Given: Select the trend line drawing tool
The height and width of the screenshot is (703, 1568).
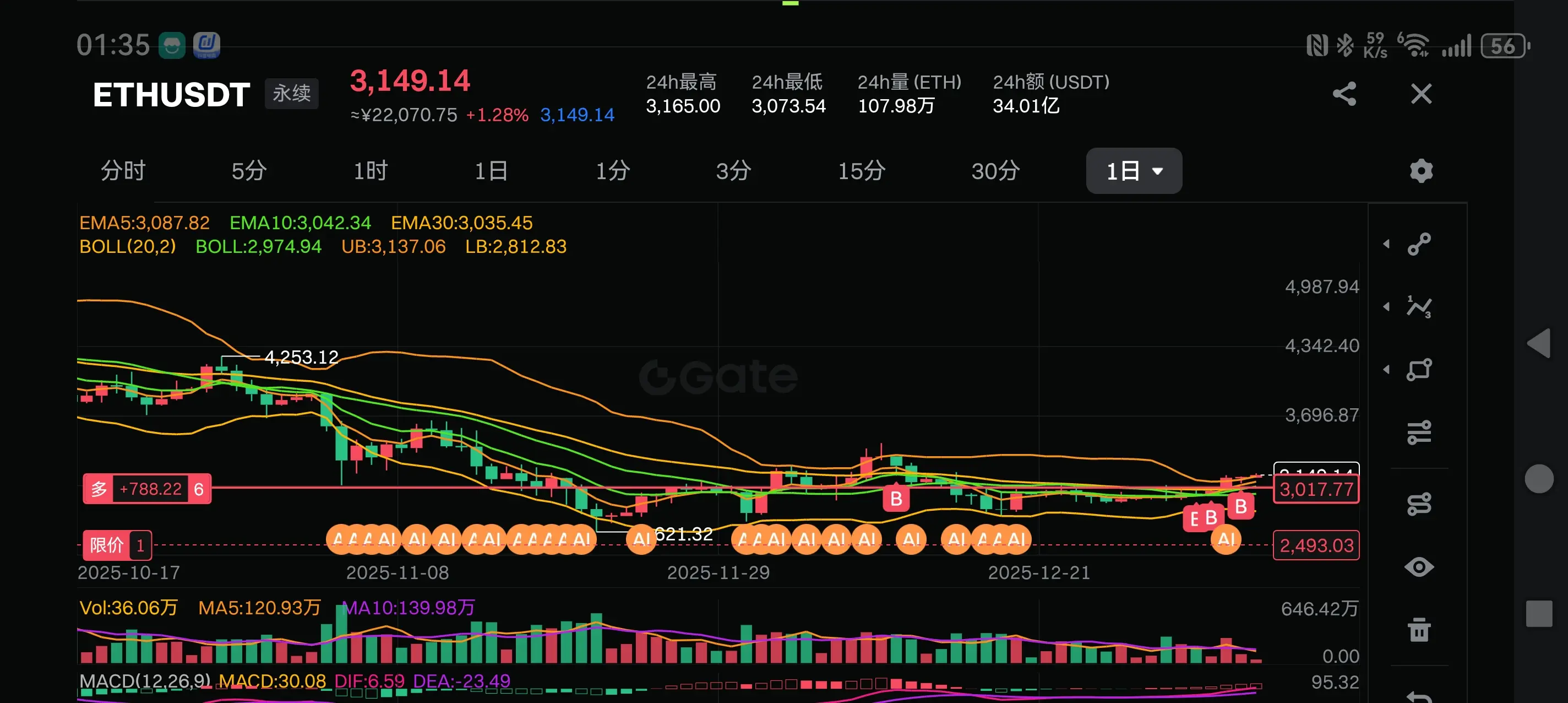Looking at the screenshot, I should click(x=1419, y=244).
